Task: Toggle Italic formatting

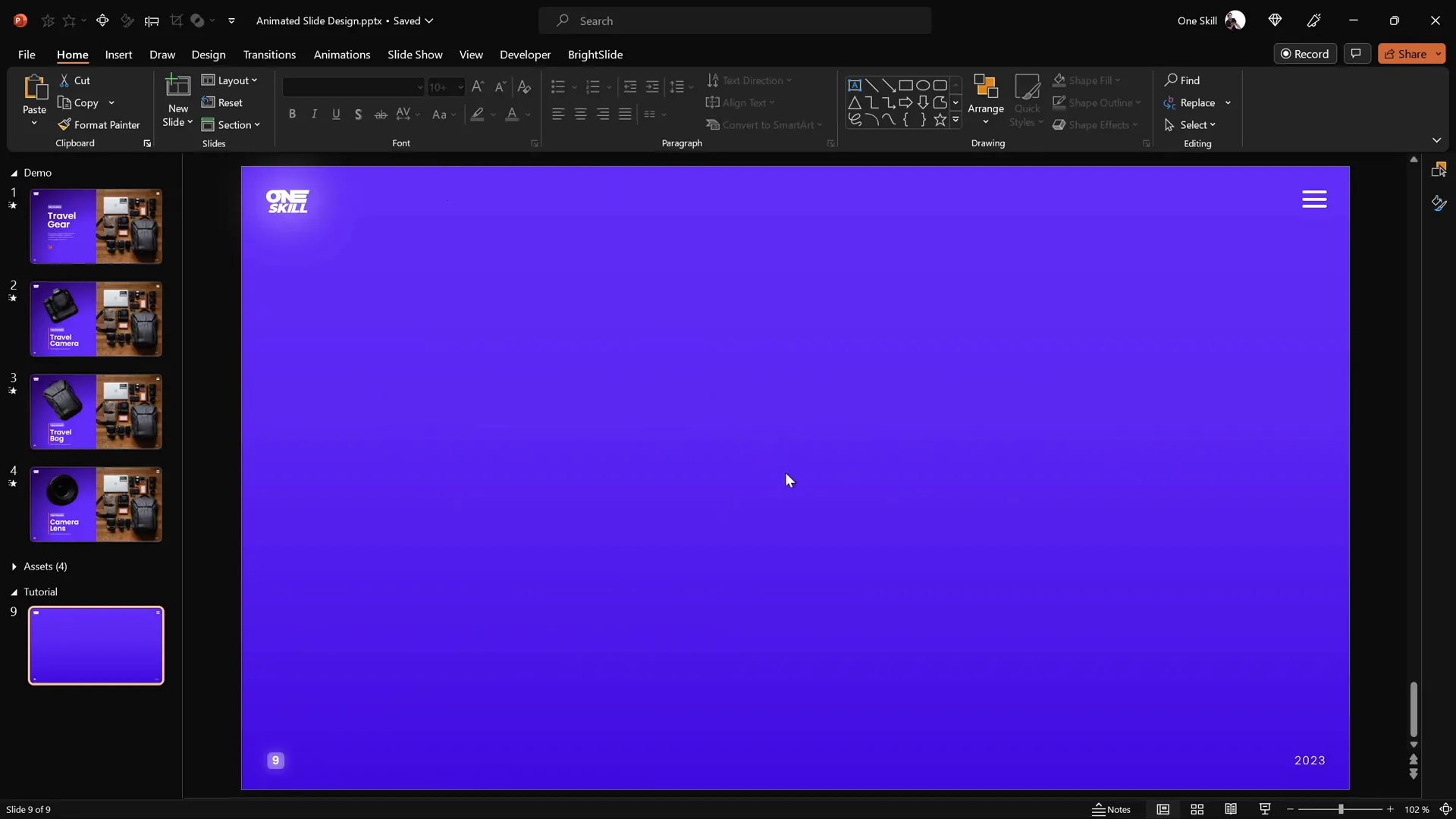Action: 314,114
